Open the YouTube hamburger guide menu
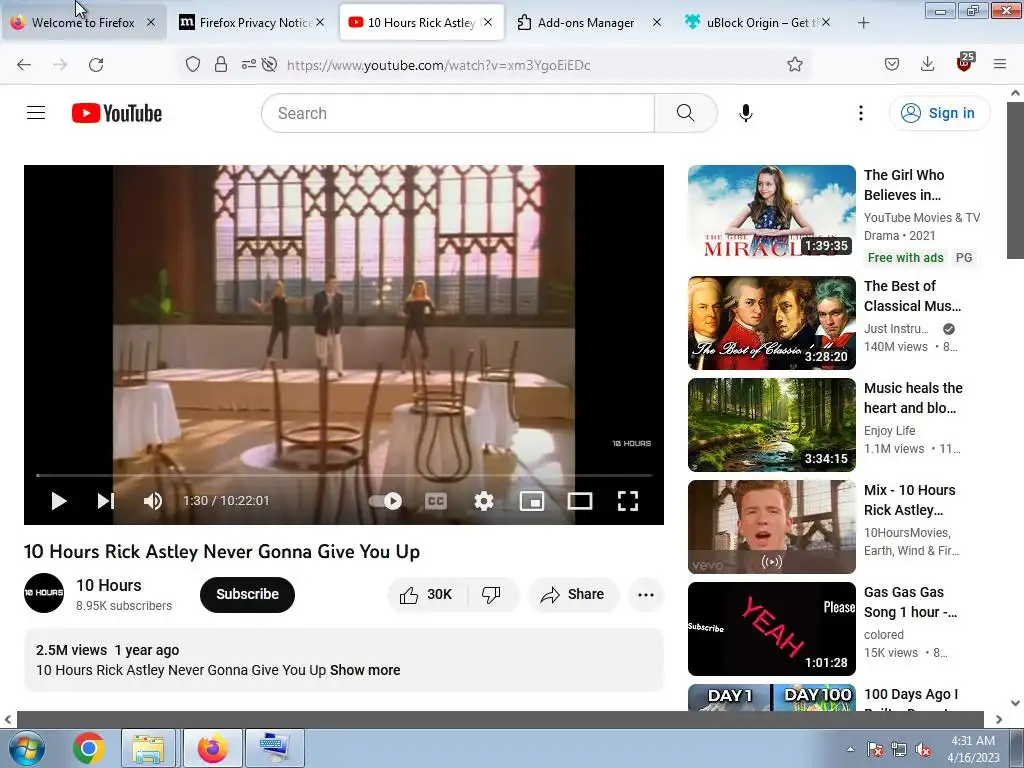Screen dimensions: 1024x768 point(36,113)
